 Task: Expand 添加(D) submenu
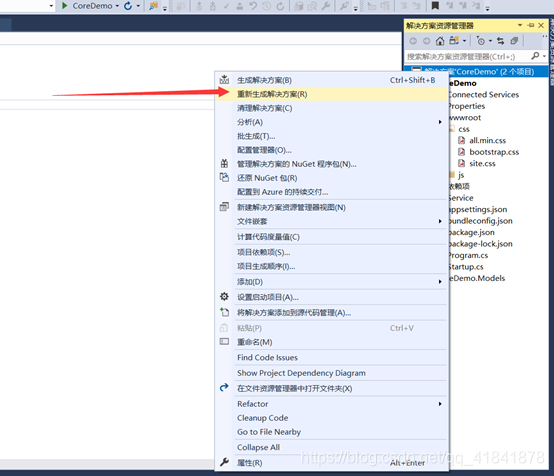(x=332, y=282)
